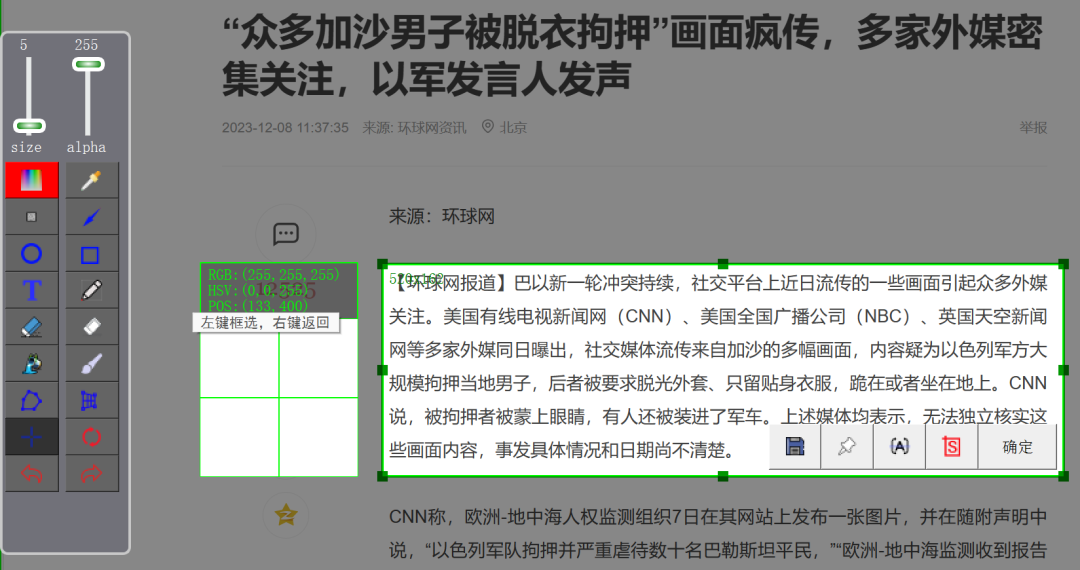Screen dimensions: 1080x570
Task: Click the location pin icon beside 北京
Action: 488,127
